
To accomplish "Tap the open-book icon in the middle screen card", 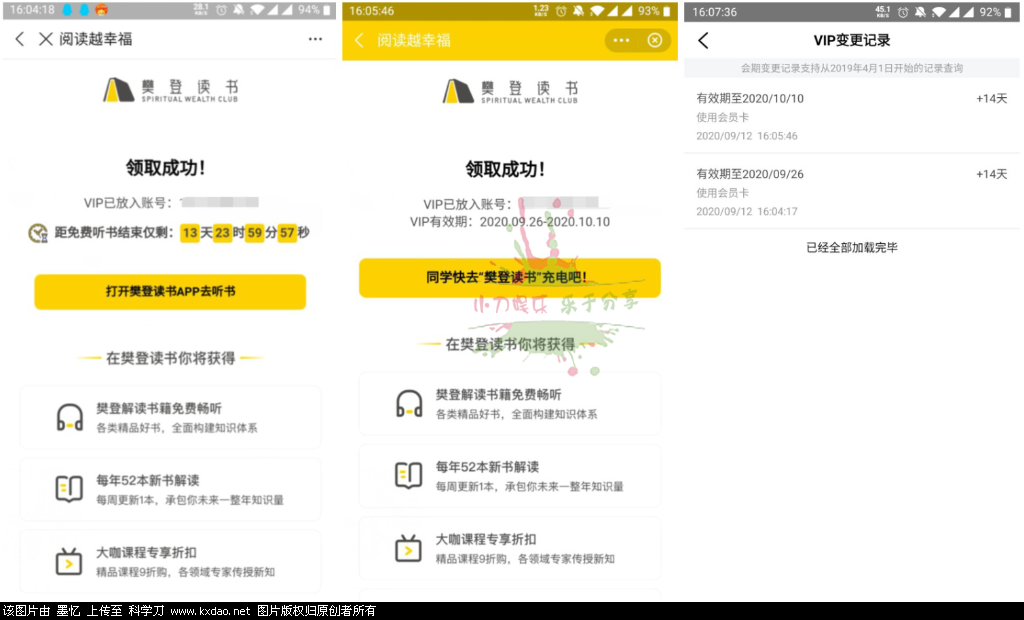I will 409,475.
